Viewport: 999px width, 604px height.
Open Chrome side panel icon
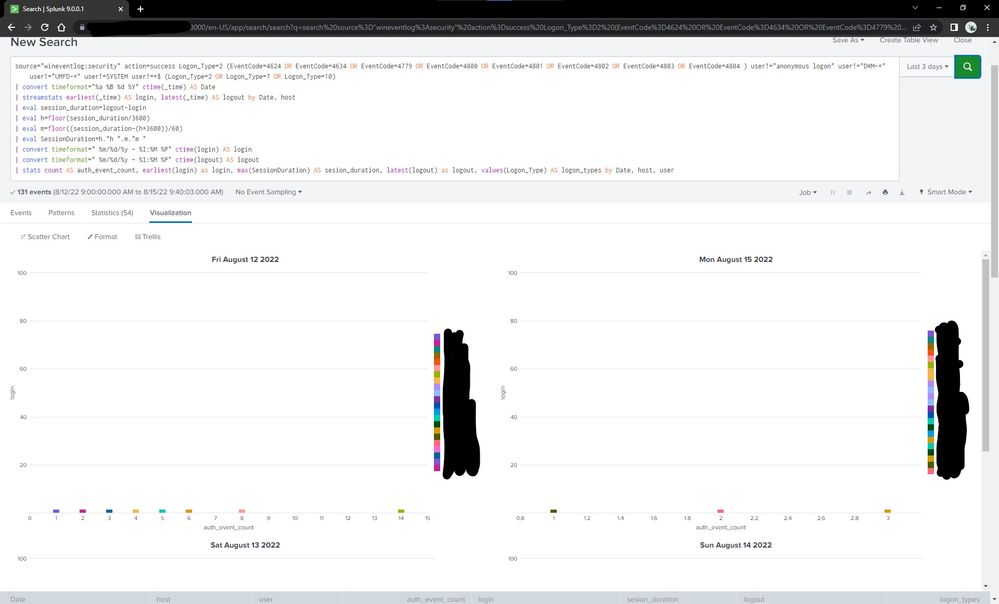tap(953, 27)
